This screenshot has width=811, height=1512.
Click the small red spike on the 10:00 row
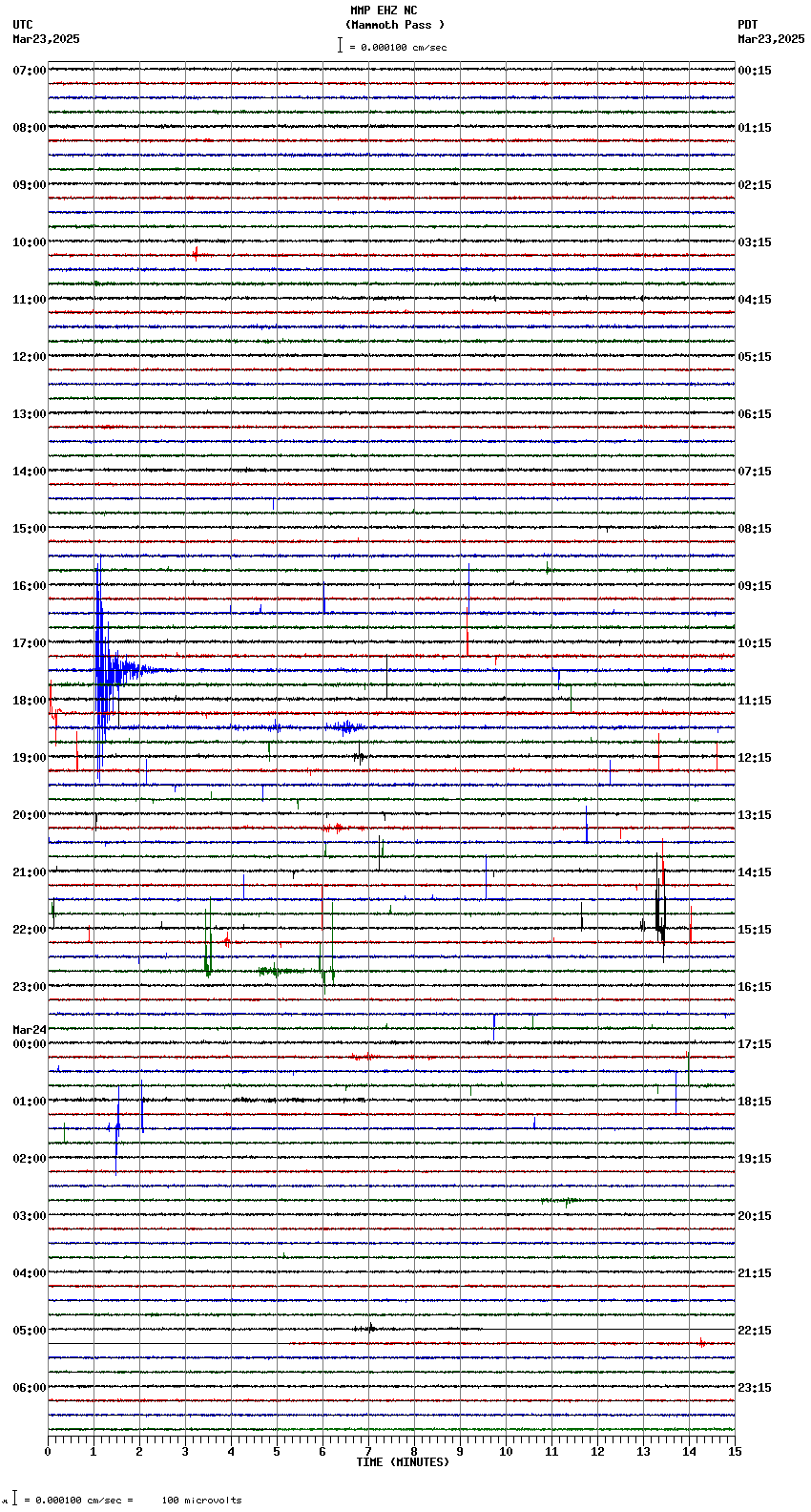[196, 254]
